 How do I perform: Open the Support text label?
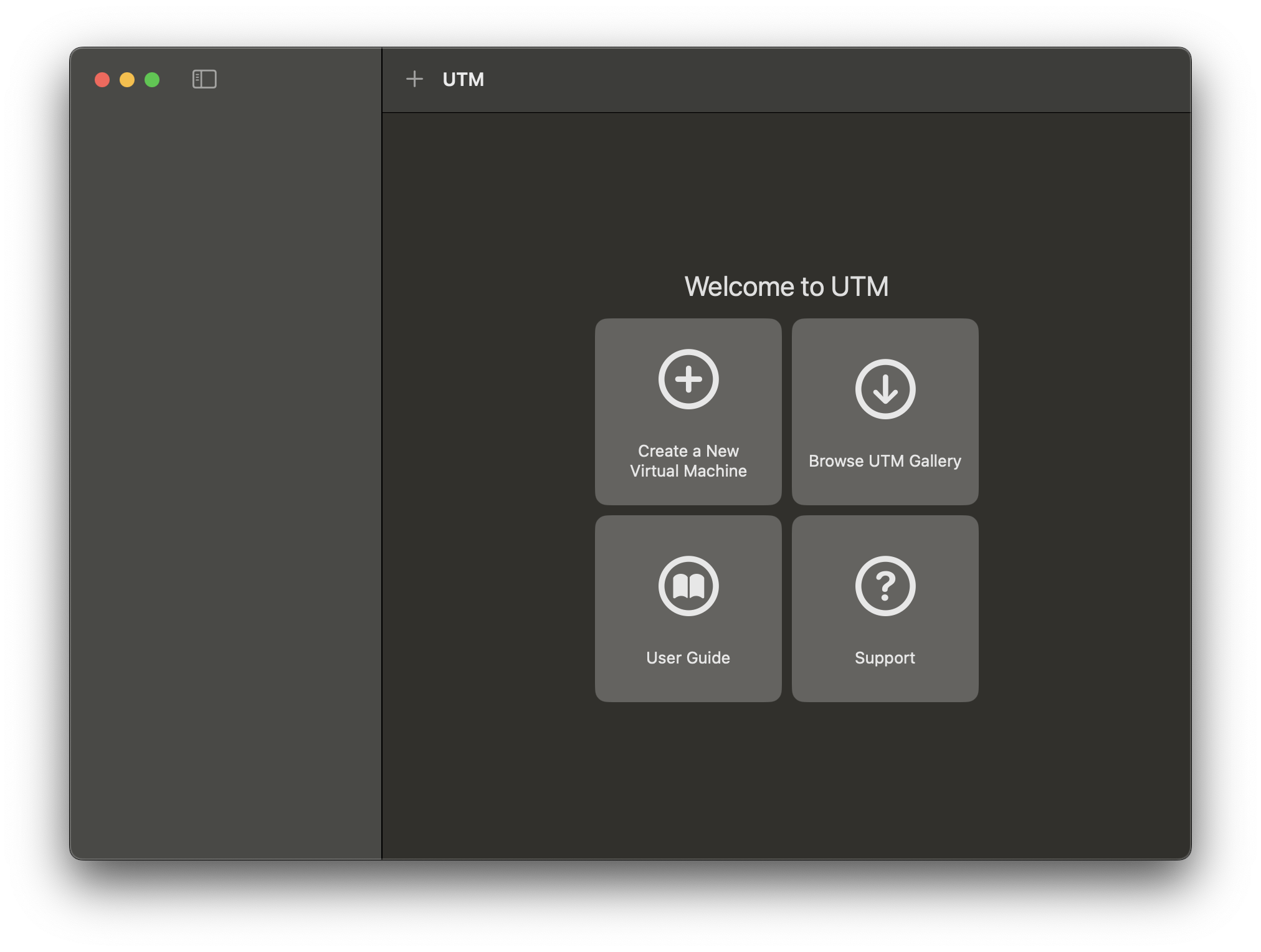[x=885, y=658]
